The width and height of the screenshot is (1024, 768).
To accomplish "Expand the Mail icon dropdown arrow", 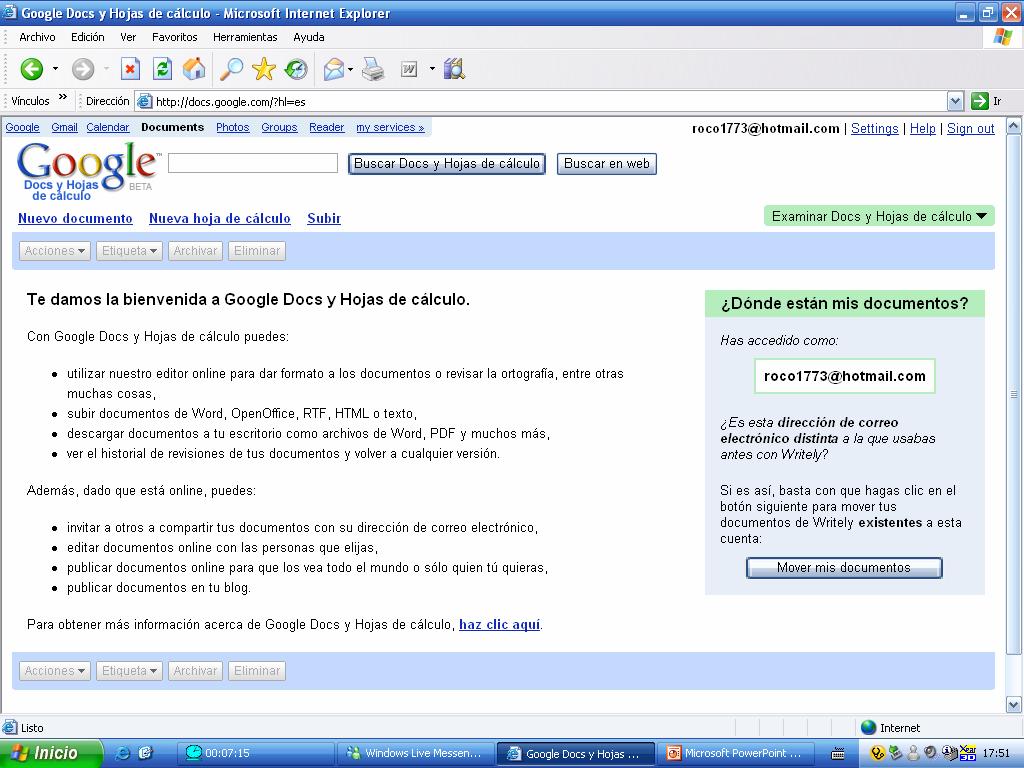I will (351, 69).
